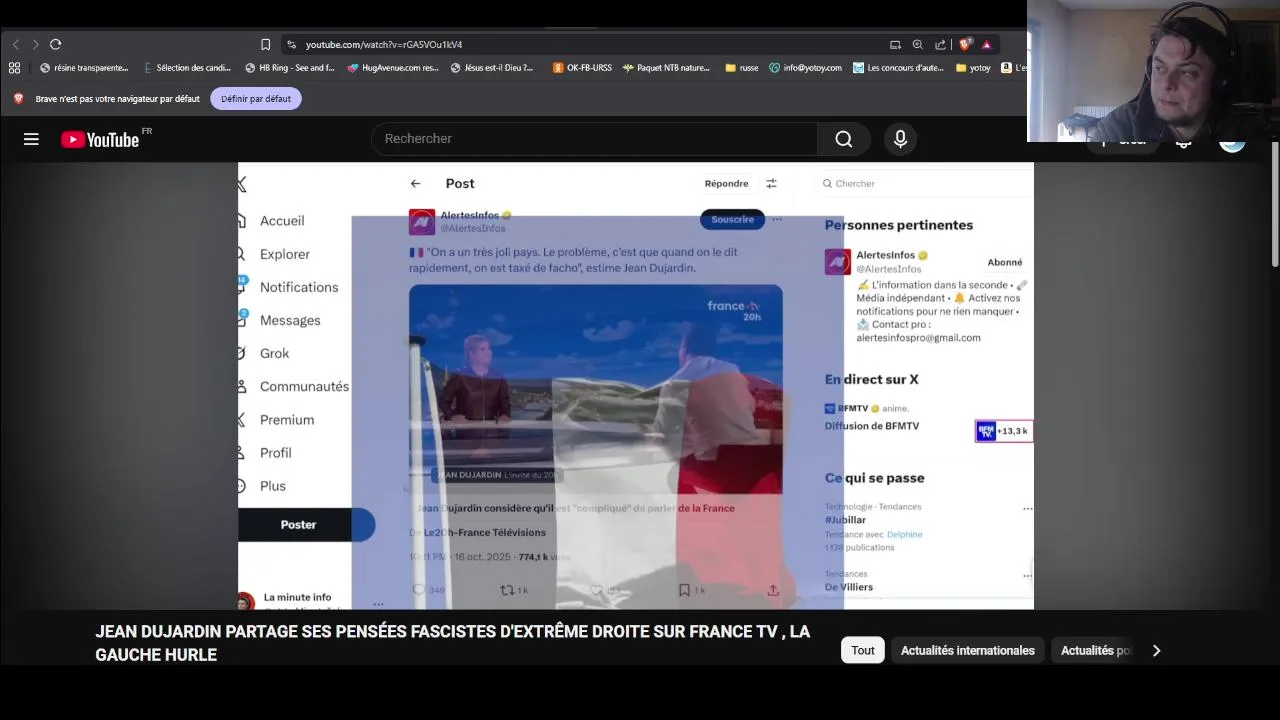Open Notifications in the X sidebar
The image size is (1280, 720).
(x=299, y=287)
